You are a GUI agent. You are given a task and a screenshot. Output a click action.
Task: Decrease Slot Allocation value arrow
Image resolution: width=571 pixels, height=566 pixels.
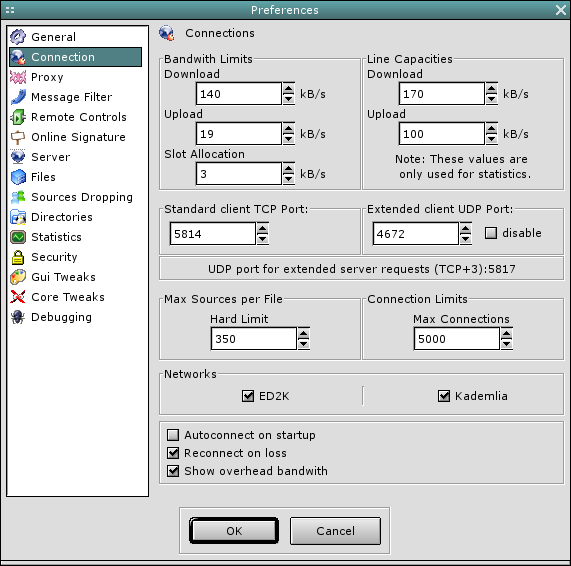(x=288, y=179)
